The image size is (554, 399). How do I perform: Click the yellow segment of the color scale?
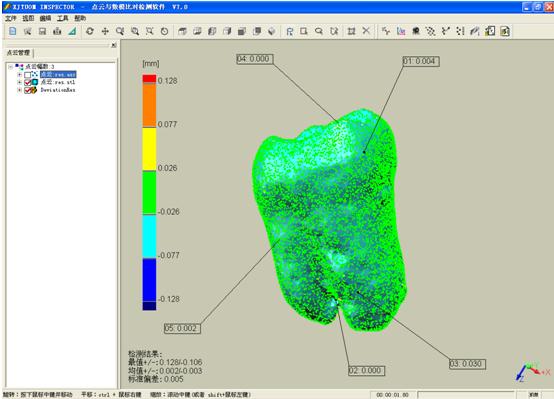[149, 149]
